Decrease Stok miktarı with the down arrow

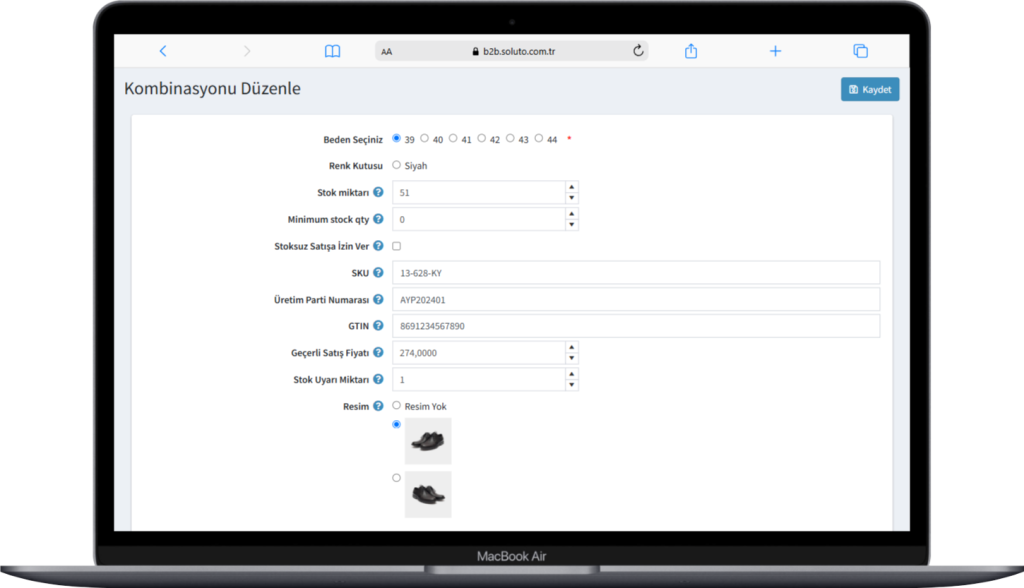pos(571,198)
